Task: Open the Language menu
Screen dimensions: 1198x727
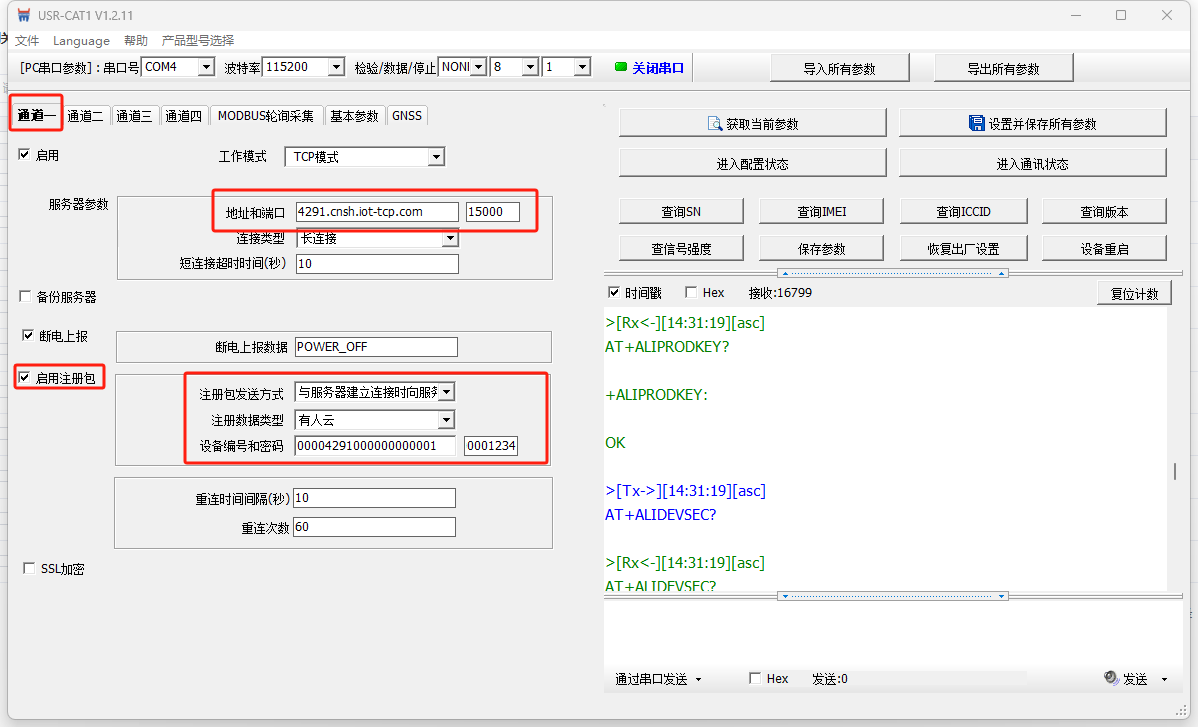Action: point(81,40)
